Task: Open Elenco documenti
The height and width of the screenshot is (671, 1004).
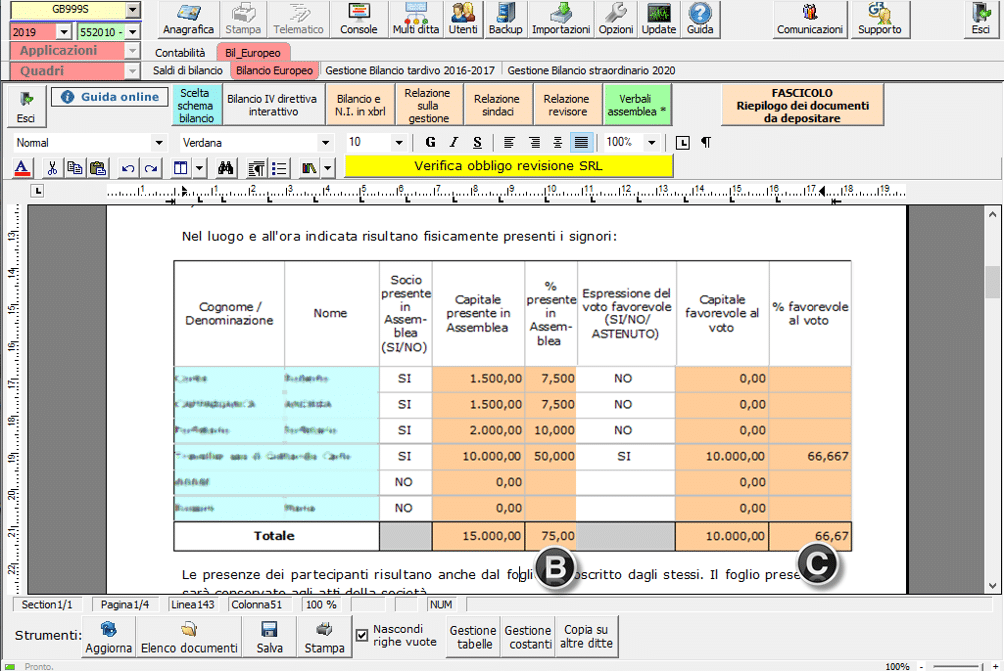Action: click(189, 636)
